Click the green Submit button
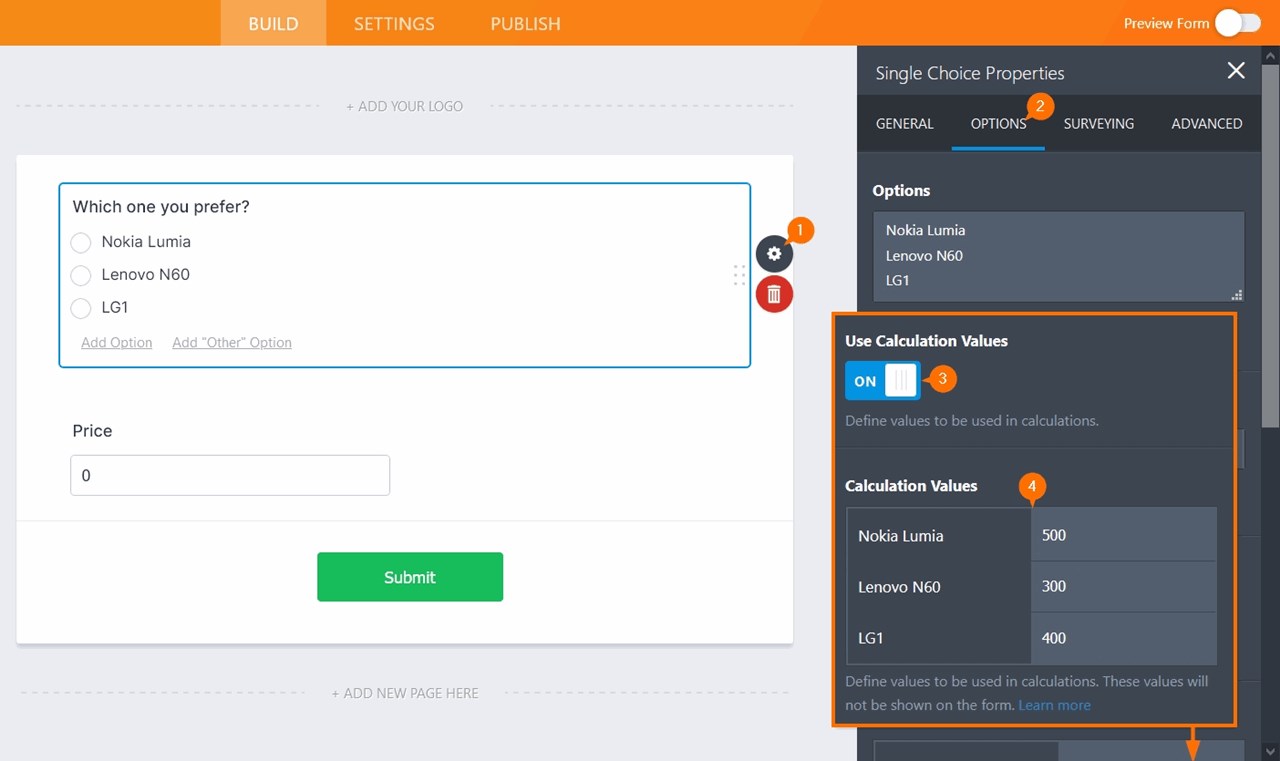Viewport: 1280px width, 761px height. (x=410, y=577)
